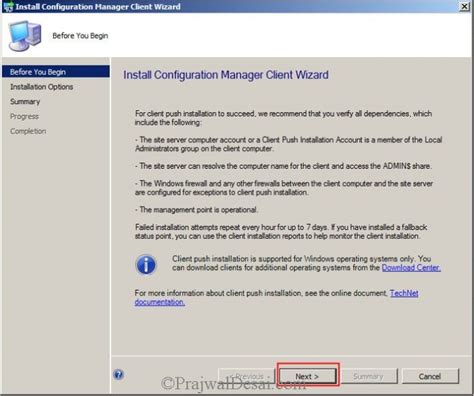Click the 'Install Configuration Manager Client Wizard' heading
The width and height of the screenshot is (474, 396).
click(226, 75)
